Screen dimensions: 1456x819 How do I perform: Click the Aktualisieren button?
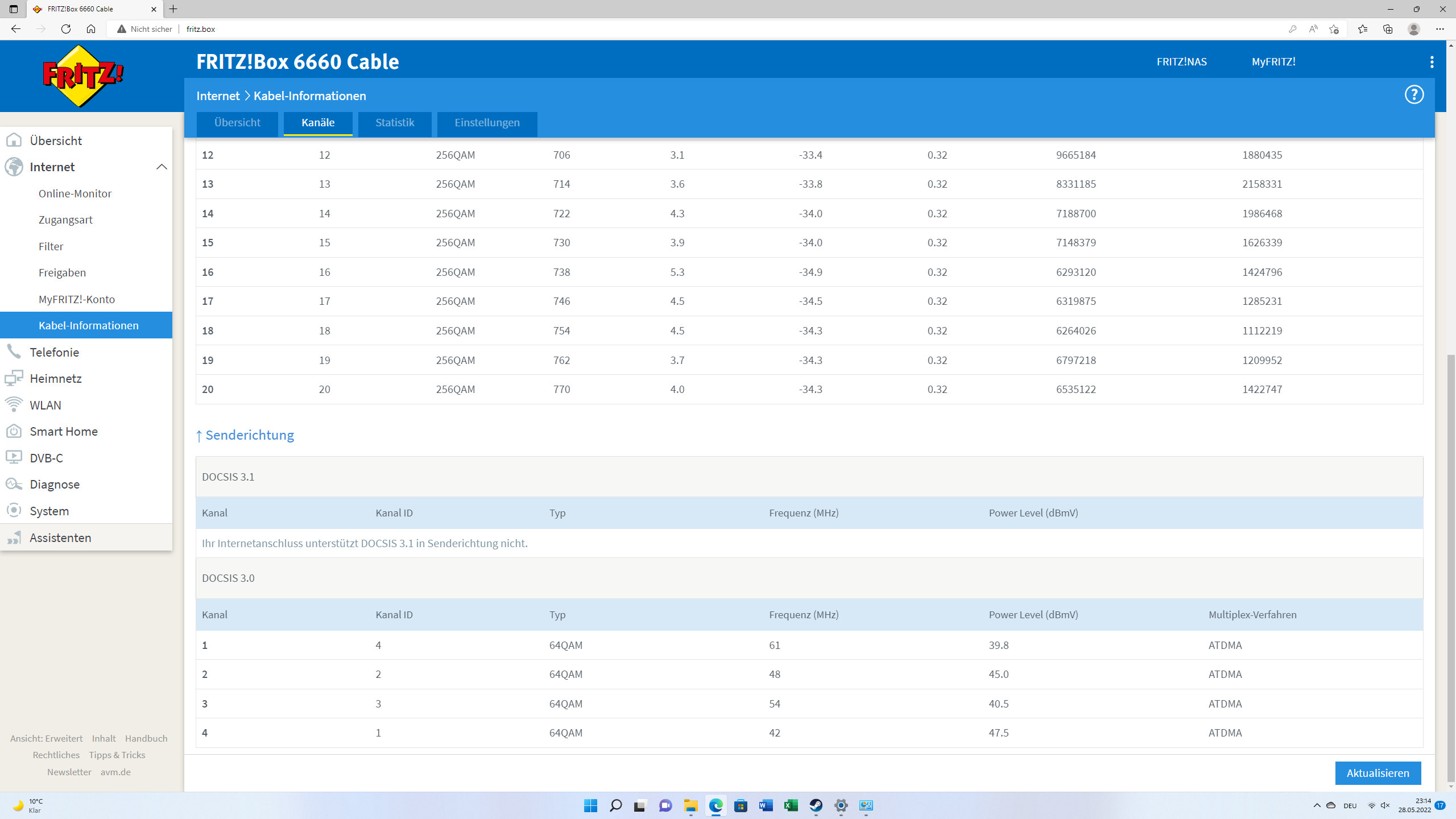coord(1378,773)
